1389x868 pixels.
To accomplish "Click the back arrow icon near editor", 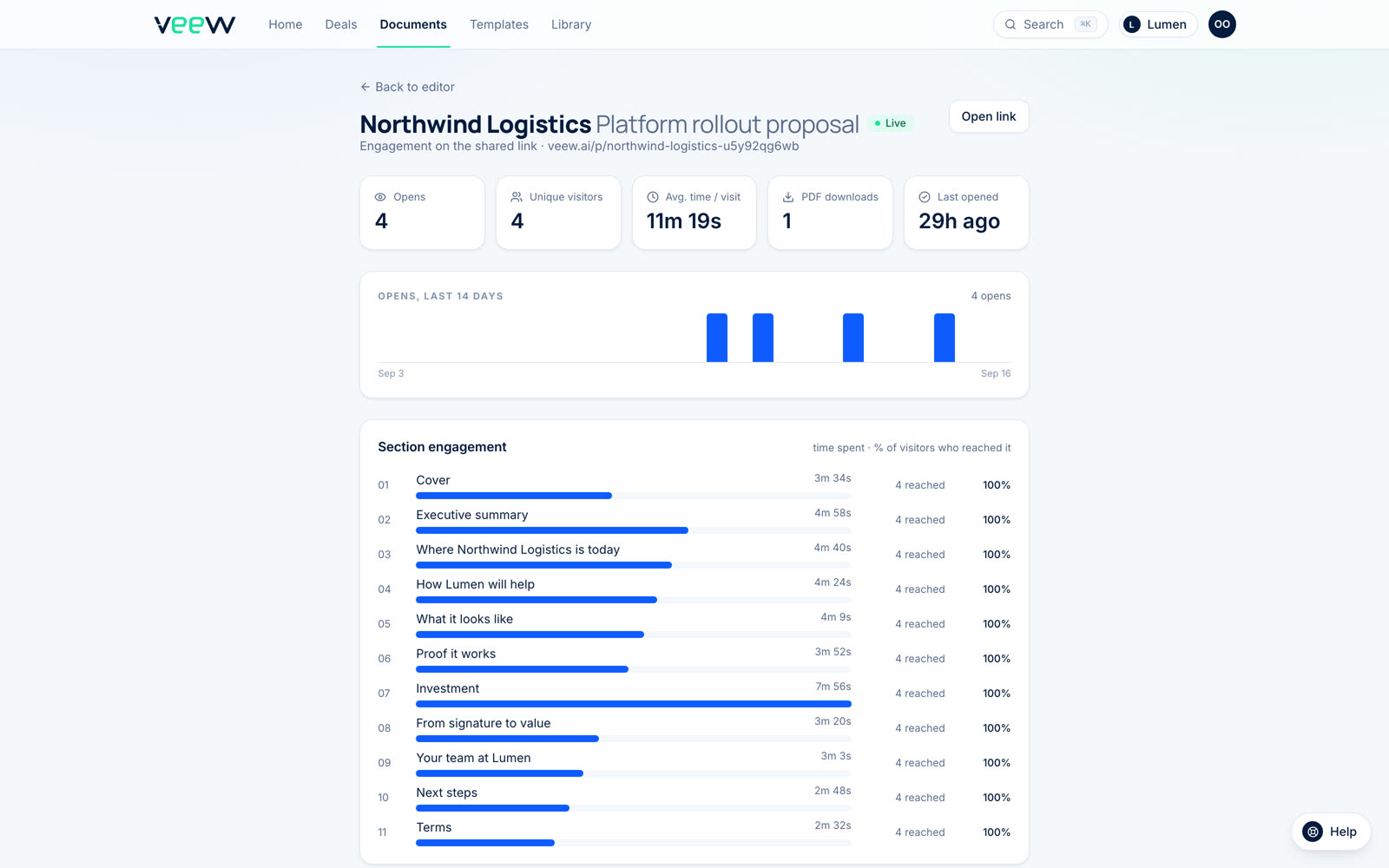I will pyautogui.click(x=365, y=87).
